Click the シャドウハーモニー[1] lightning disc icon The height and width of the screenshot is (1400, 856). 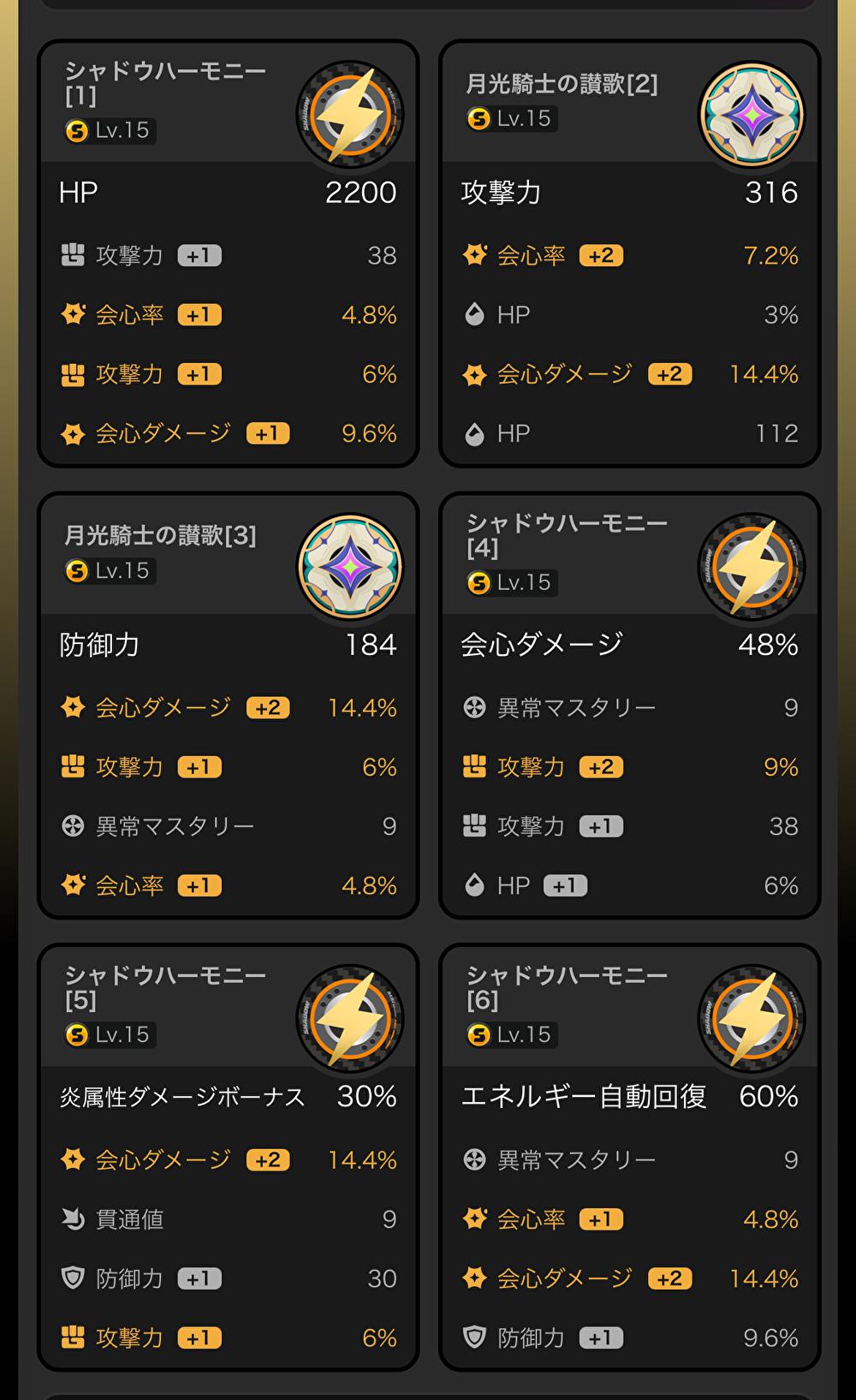349,113
